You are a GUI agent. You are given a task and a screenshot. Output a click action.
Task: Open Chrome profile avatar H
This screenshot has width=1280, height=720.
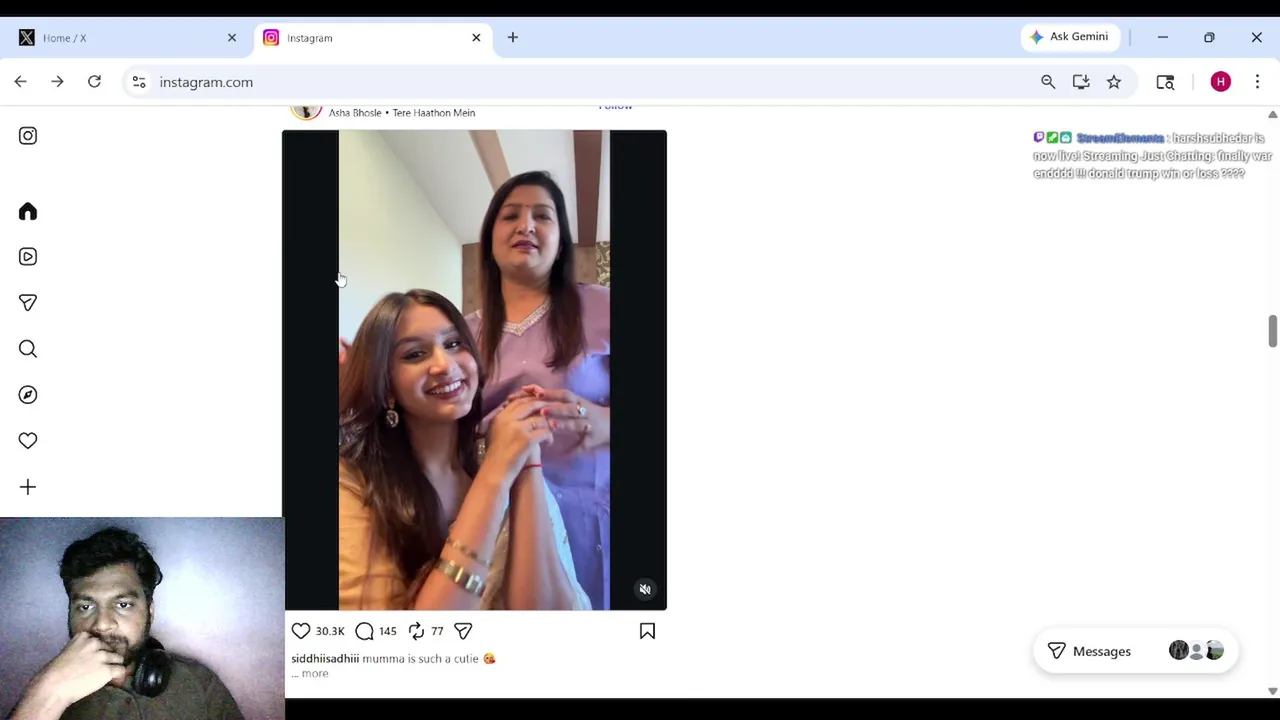(x=1220, y=82)
